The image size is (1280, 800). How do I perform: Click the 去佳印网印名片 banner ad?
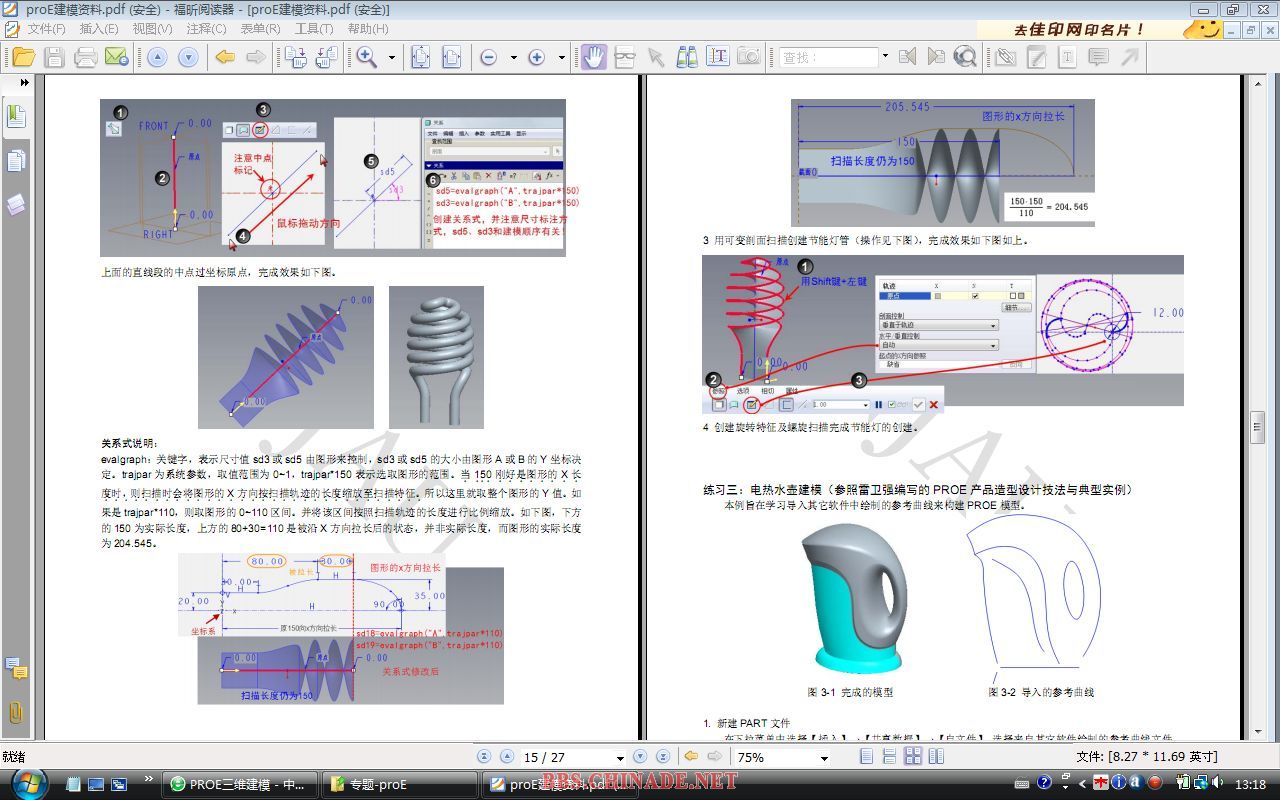point(1100,29)
